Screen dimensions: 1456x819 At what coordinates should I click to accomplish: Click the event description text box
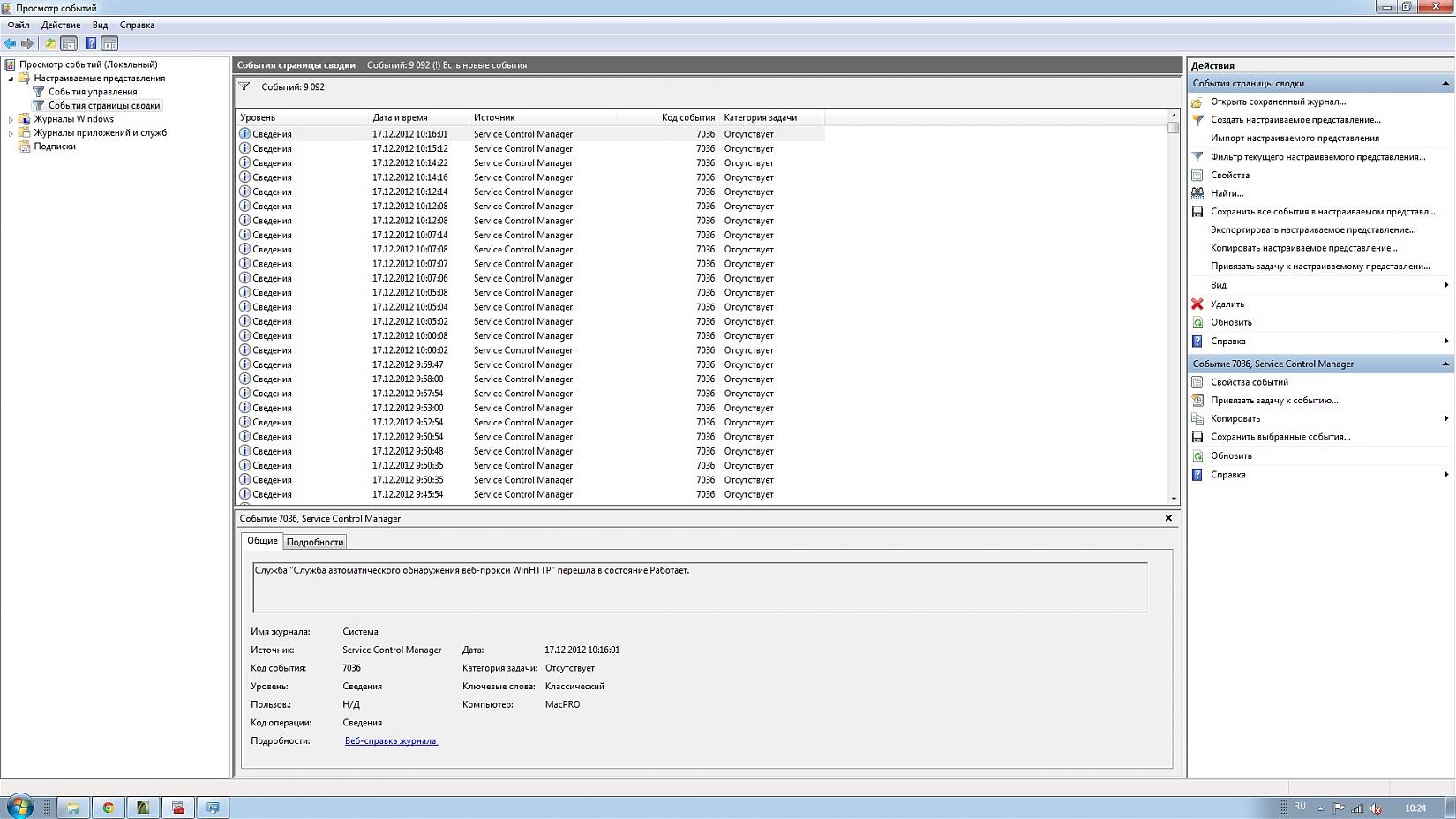click(700, 587)
